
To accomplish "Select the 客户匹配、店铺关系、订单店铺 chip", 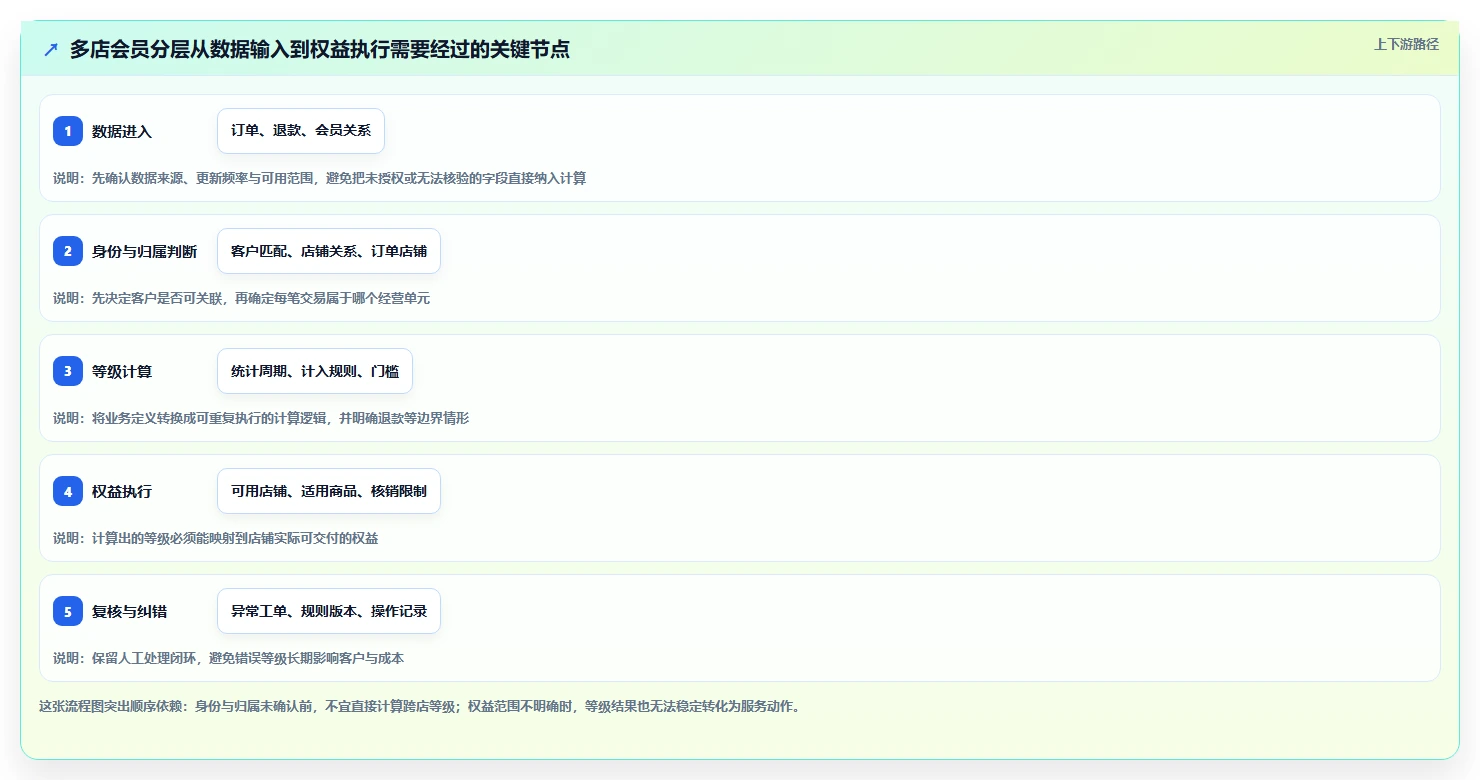I will tap(329, 251).
